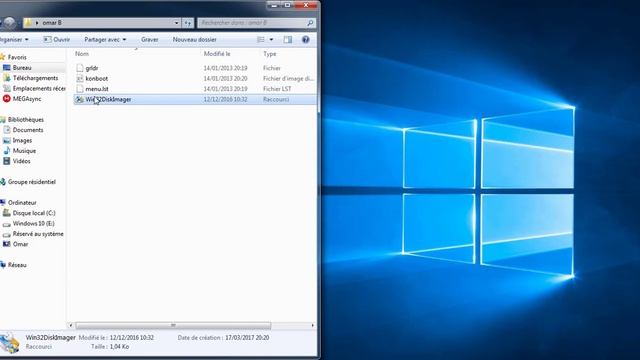Click Date de création value in details pane
640x360 pixels.
pyautogui.click(x=247, y=338)
